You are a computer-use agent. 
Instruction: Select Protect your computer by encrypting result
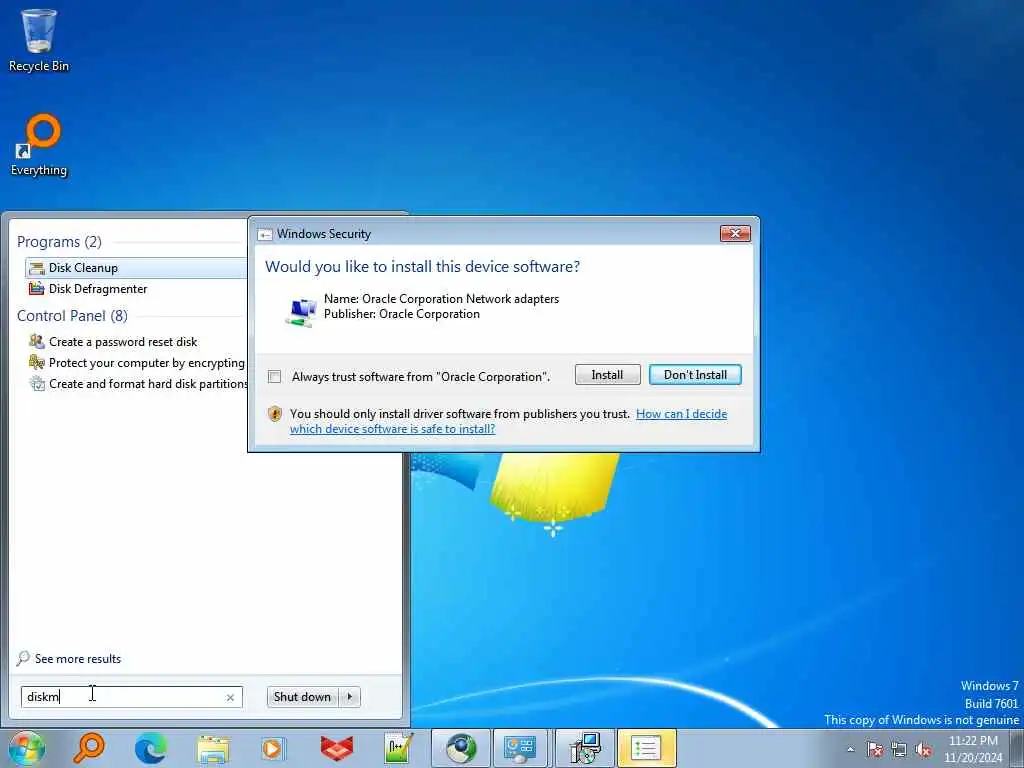tap(136, 362)
